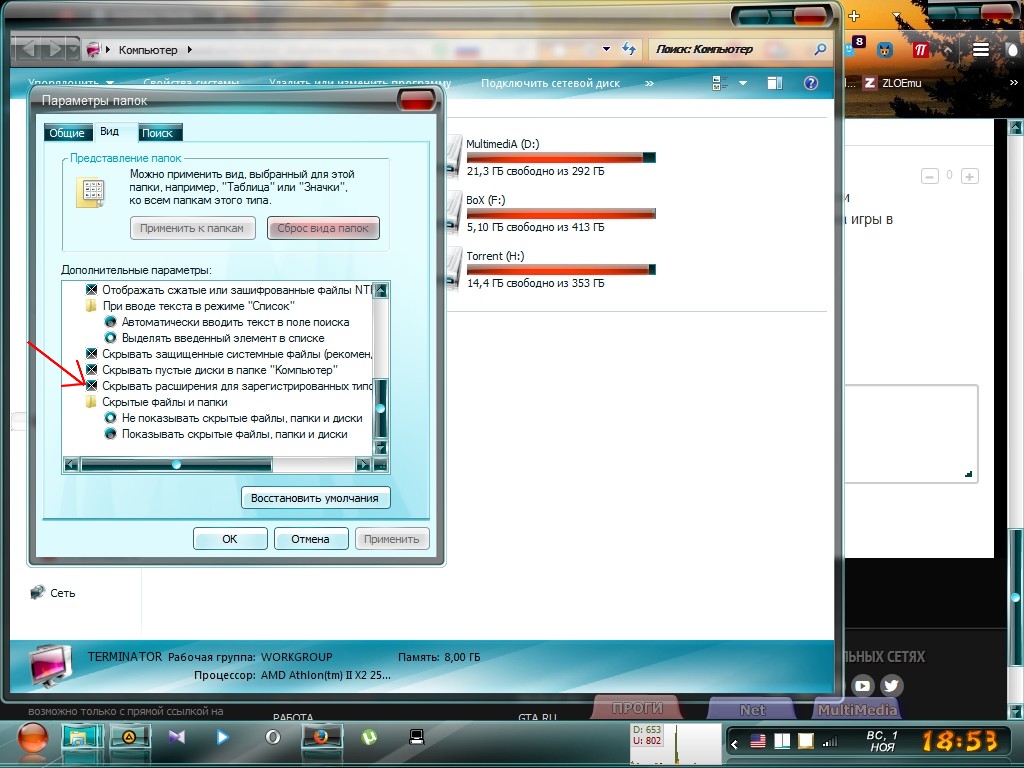Expand the Explorer toolbar overflow chevron
This screenshot has width=1024, height=768.
tap(649, 83)
